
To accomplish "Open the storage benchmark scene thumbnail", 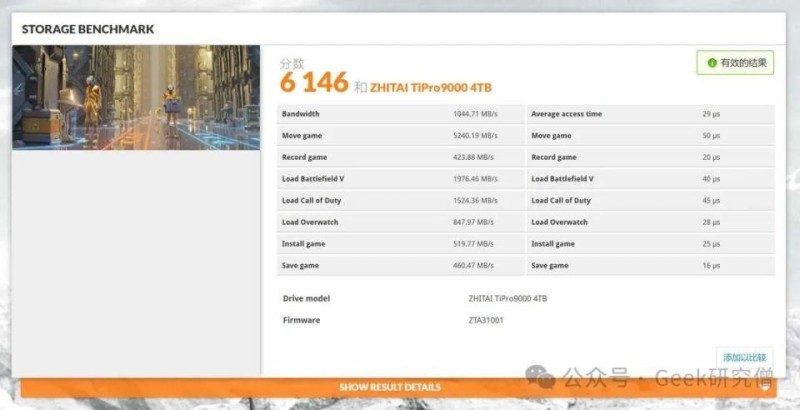I will (x=136, y=97).
